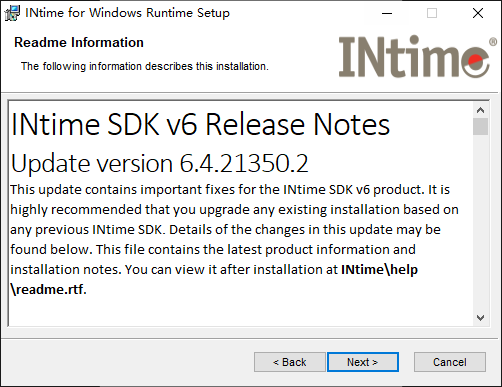
Task: Open the installer icon menu in title bar
Action: click(x=12, y=13)
